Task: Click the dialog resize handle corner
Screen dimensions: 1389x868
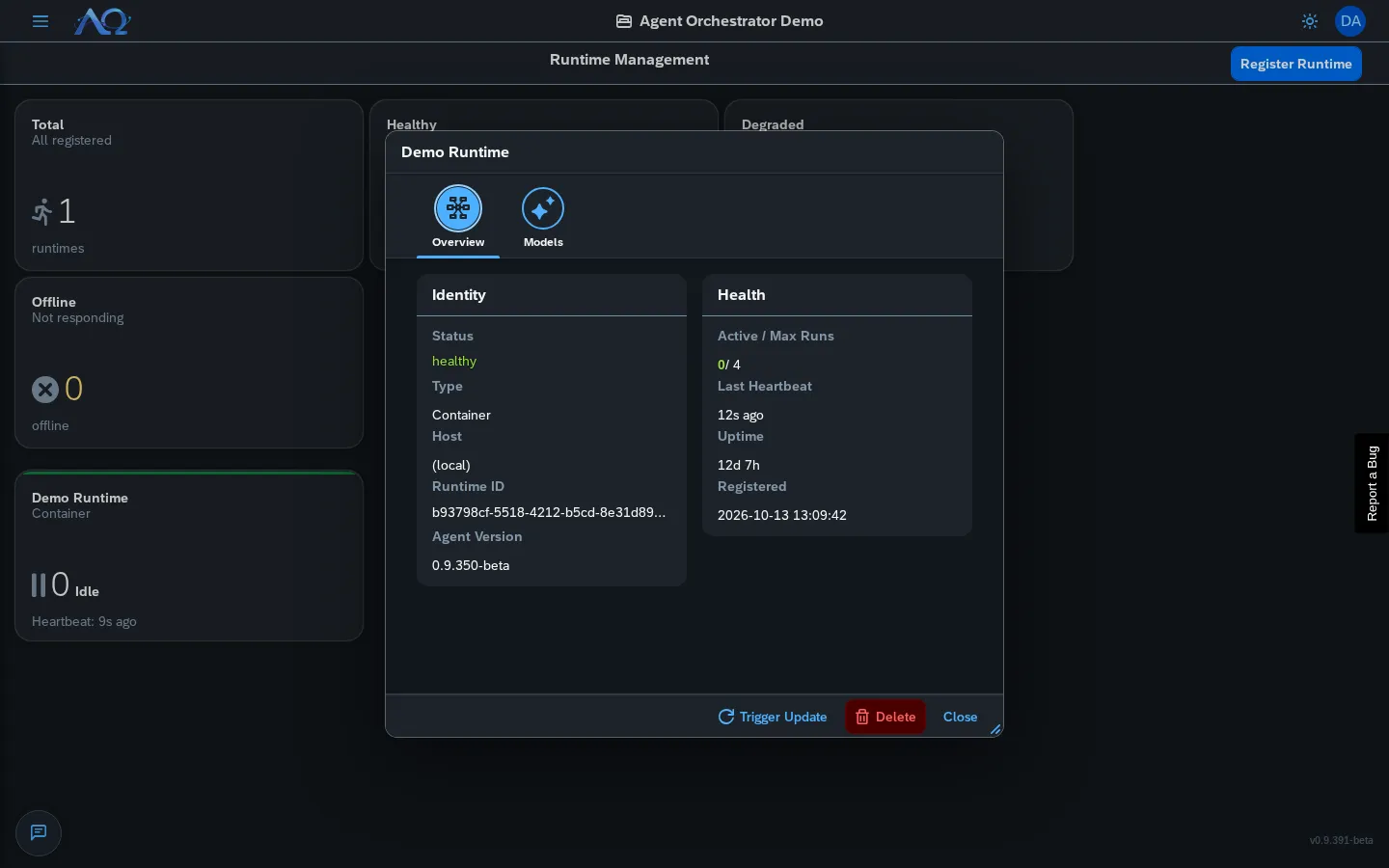Action: [995, 729]
